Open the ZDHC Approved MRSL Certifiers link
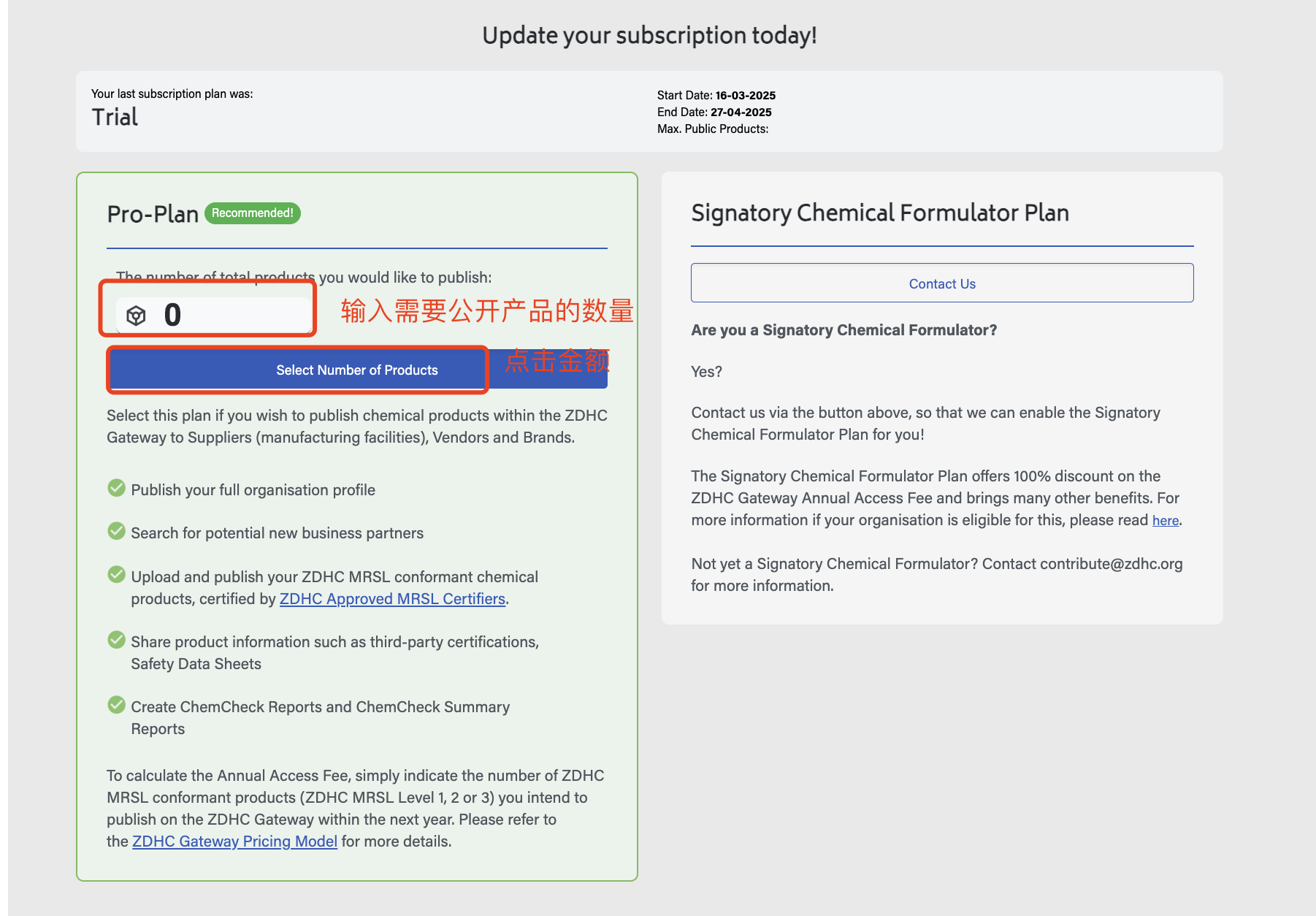This screenshot has width=1316, height=916. [x=392, y=599]
